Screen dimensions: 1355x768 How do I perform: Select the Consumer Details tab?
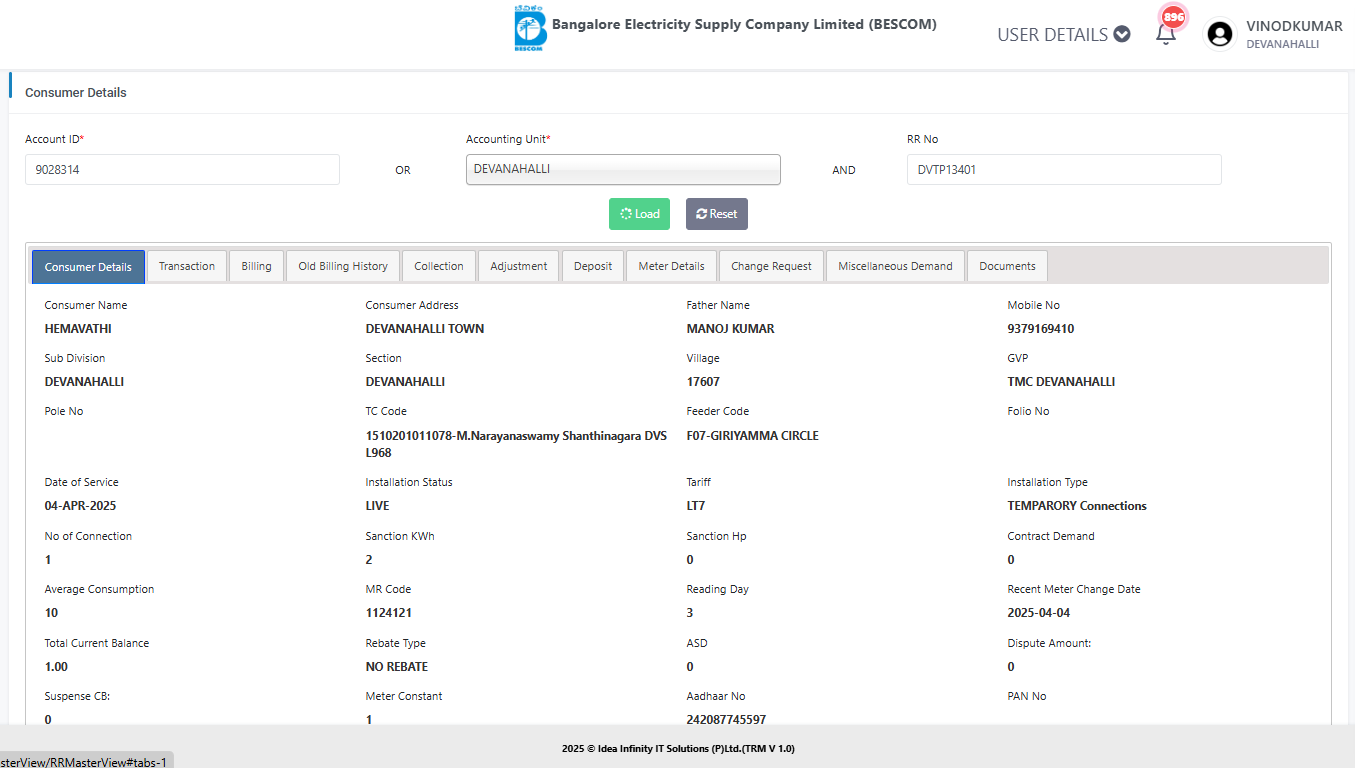point(88,267)
